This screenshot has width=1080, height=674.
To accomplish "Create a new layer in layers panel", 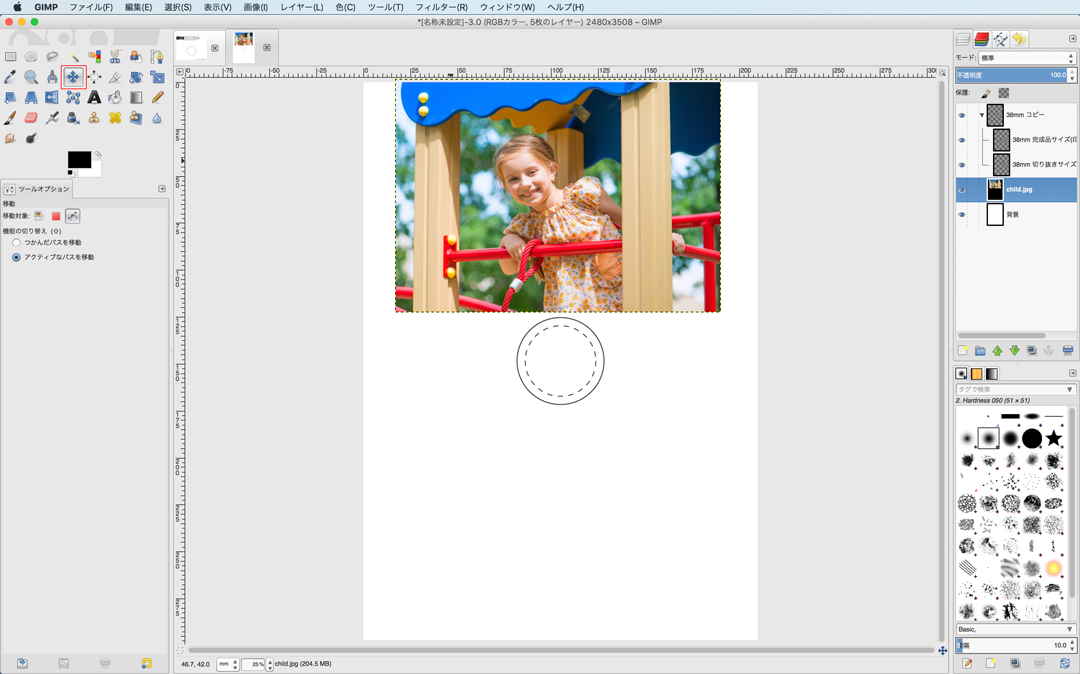I will tap(963, 351).
